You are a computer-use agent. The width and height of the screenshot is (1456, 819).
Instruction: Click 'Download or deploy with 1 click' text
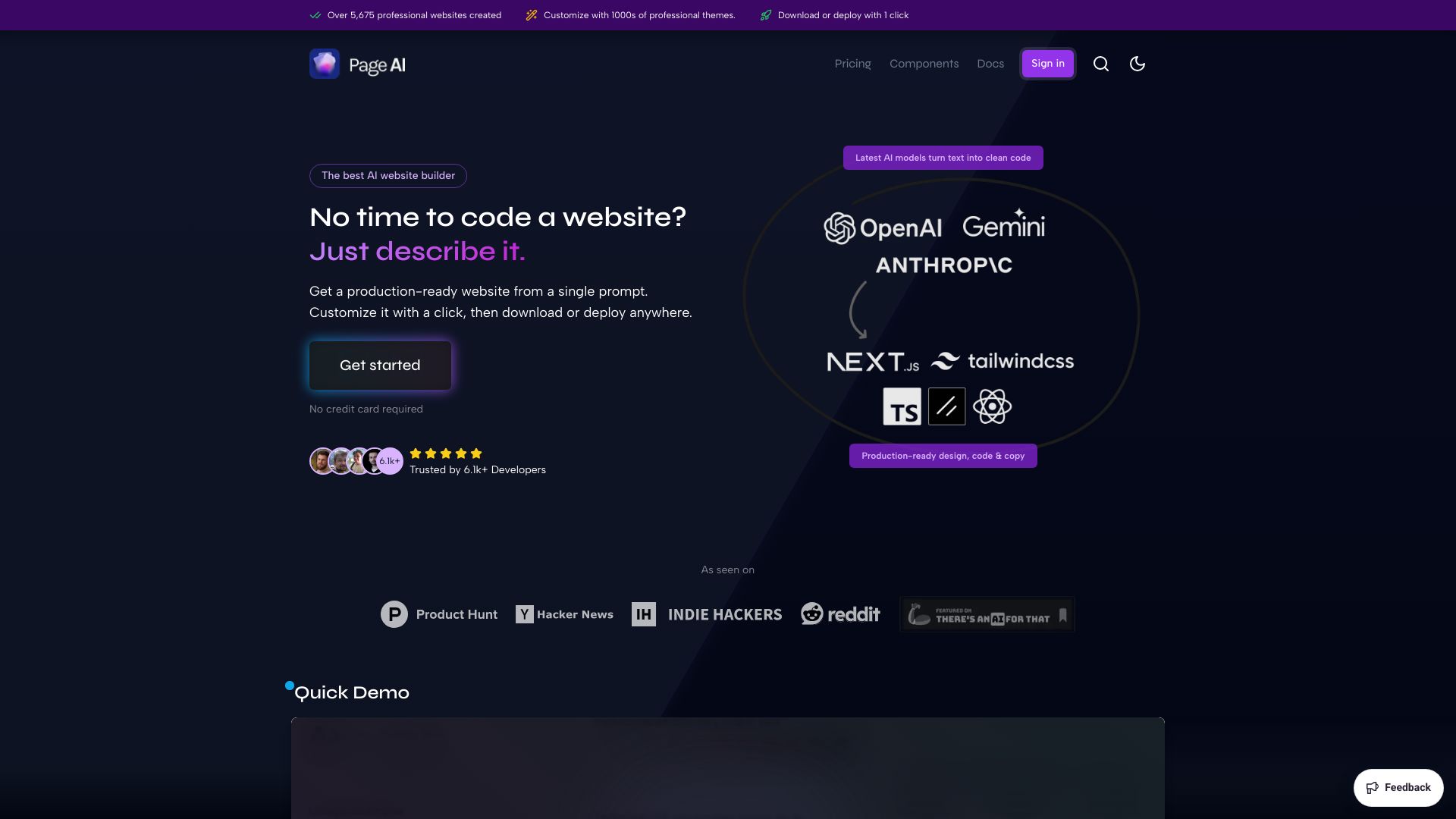click(843, 15)
